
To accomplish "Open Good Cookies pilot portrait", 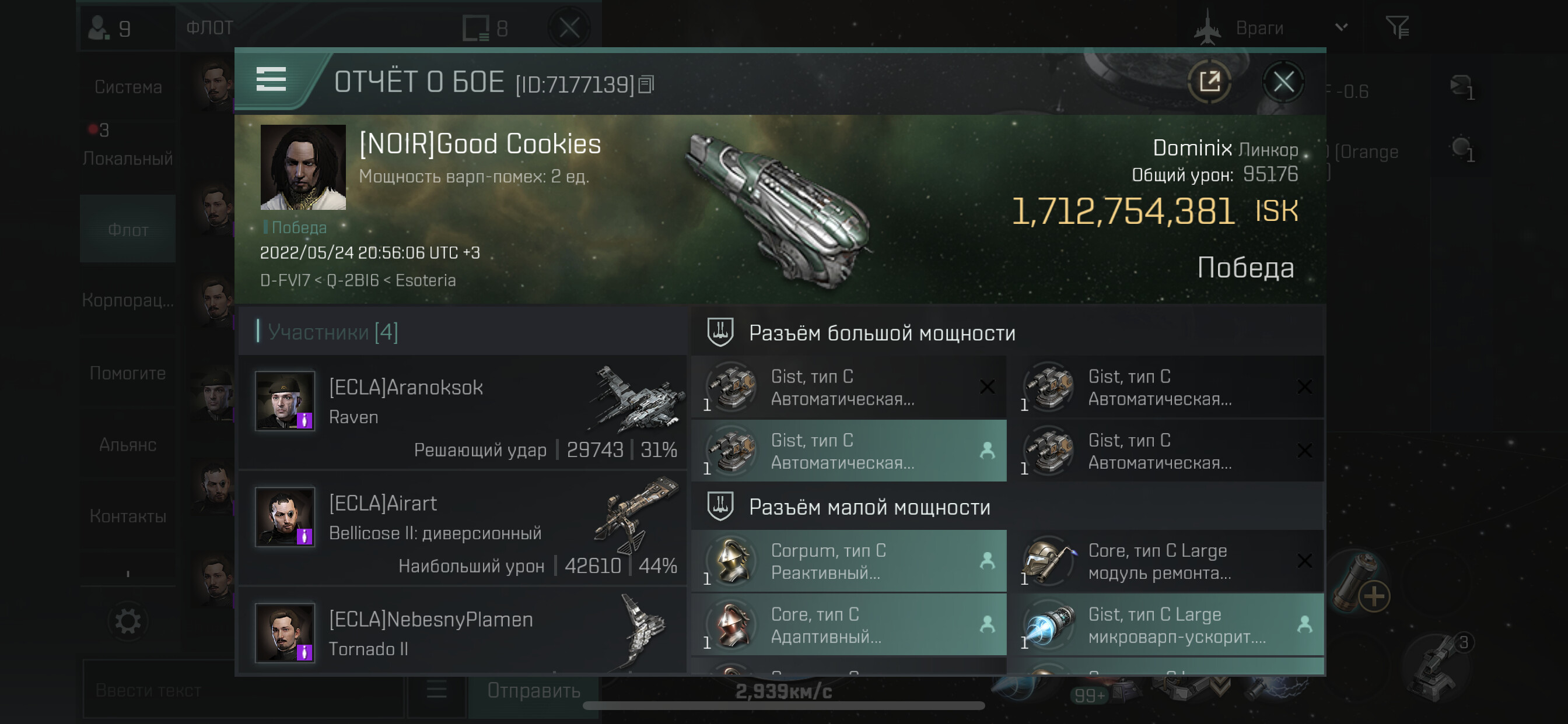I will coord(303,167).
